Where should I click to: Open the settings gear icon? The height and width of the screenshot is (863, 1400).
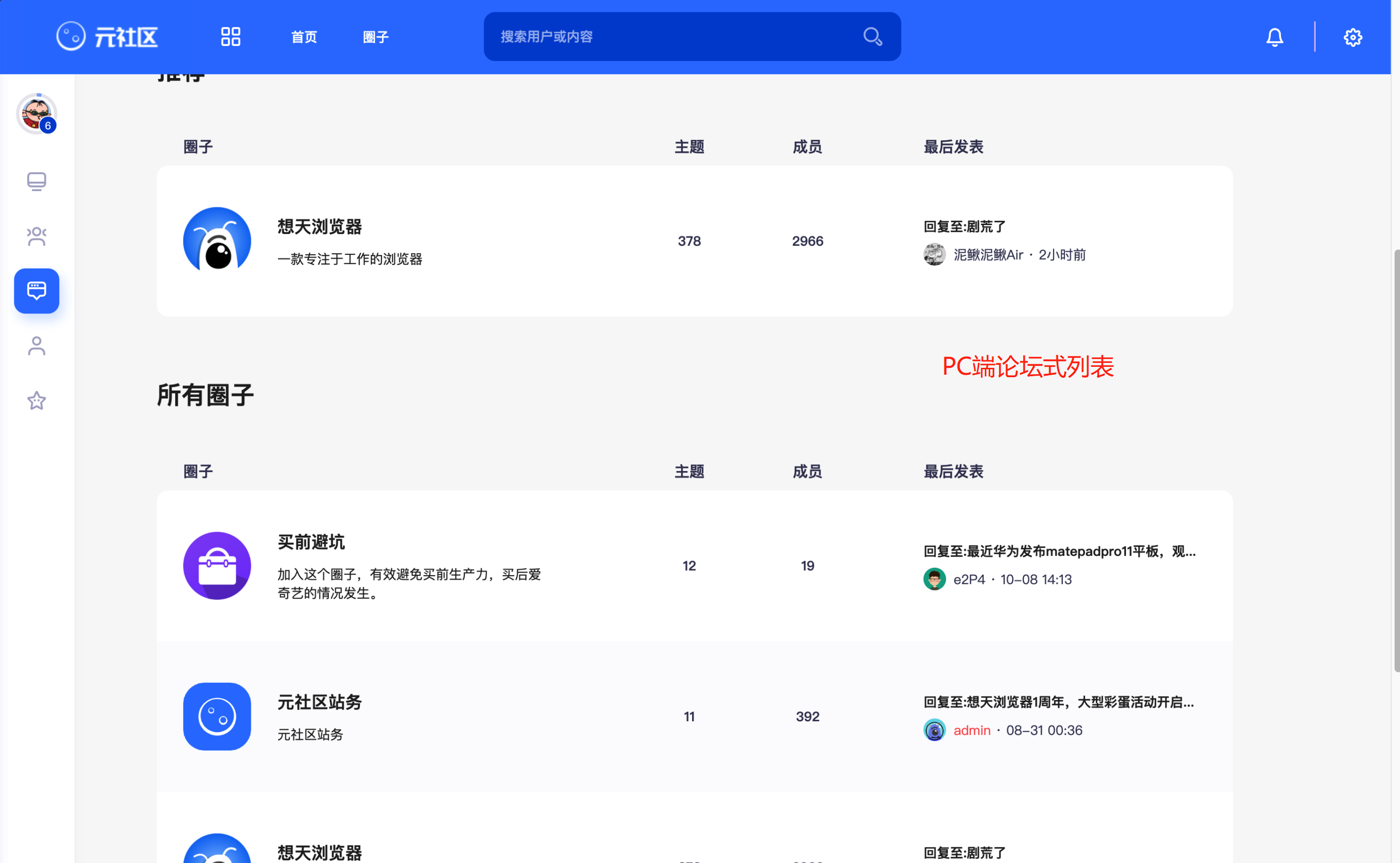tap(1353, 37)
